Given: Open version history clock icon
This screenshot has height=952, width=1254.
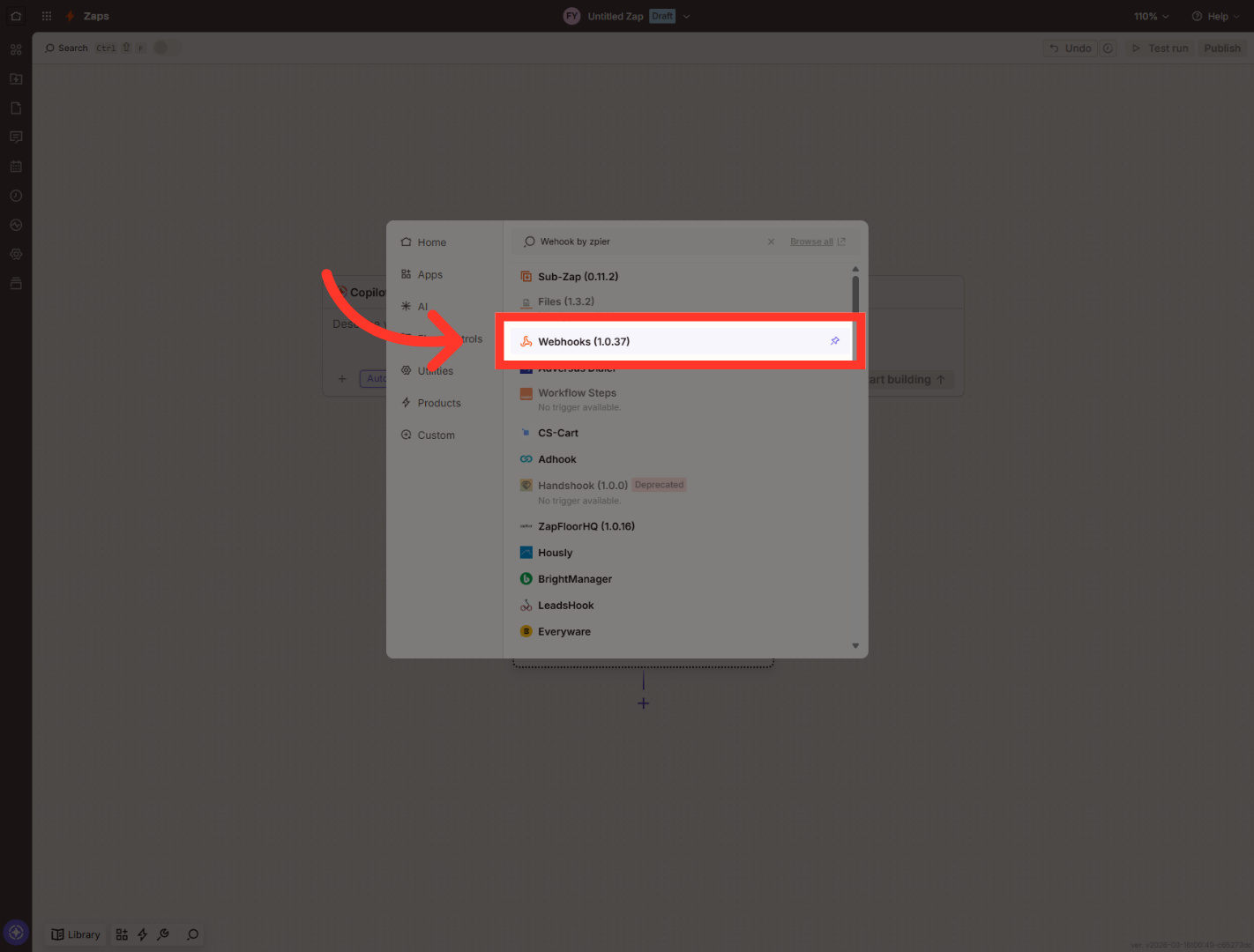Looking at the screenshot, I should click(x=1108, y=48).
